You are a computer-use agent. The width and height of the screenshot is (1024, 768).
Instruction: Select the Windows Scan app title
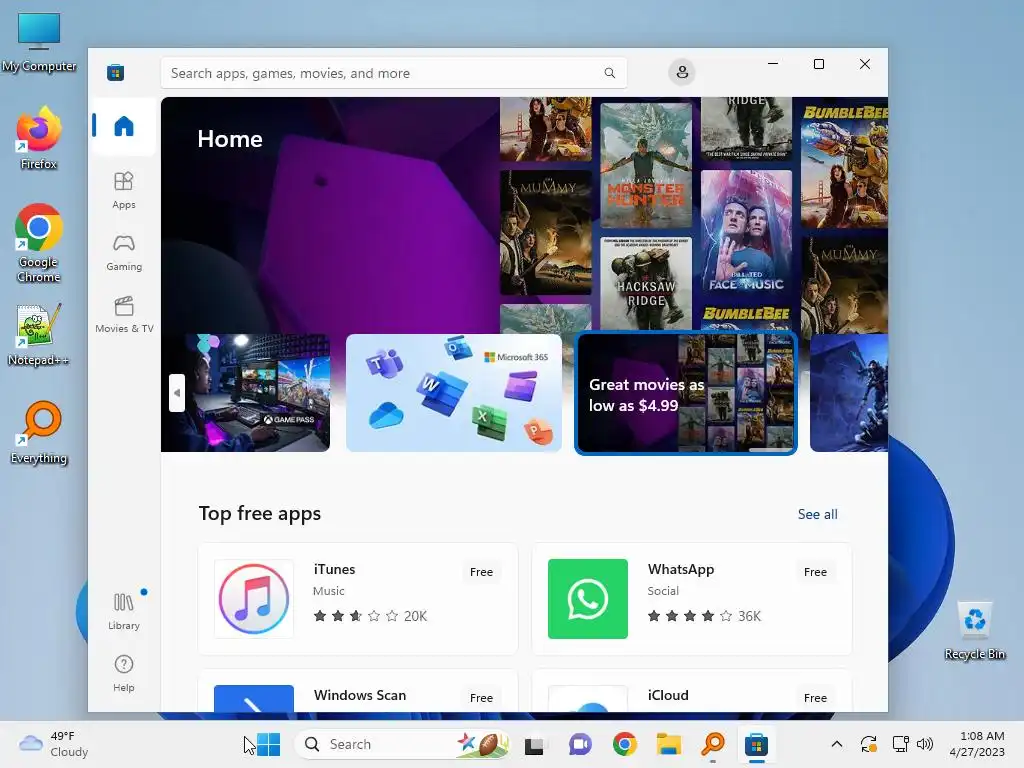pyautogui.click(x=360, y=695)
